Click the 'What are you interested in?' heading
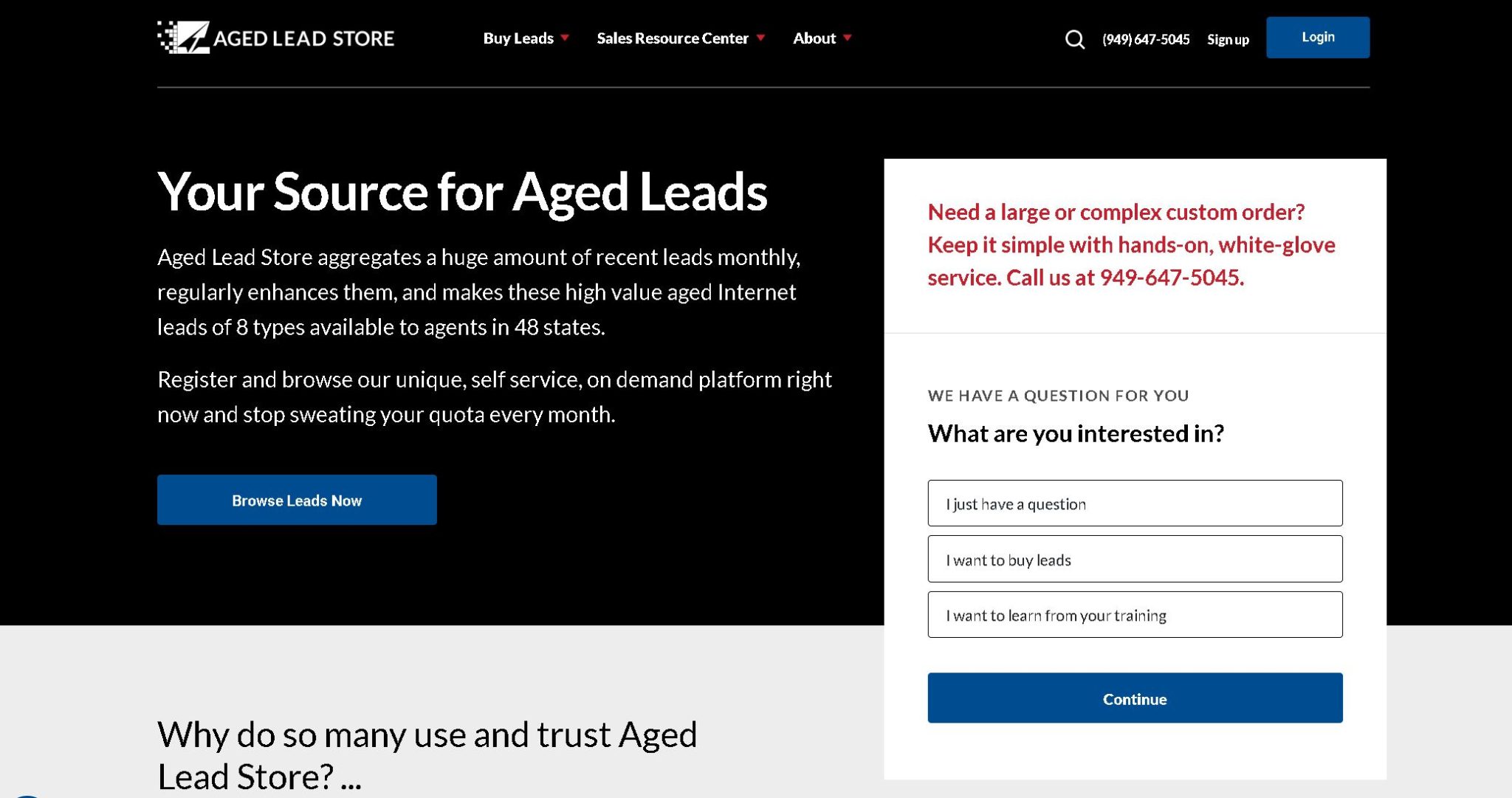1512x798 pixels. coord(1075,433)
